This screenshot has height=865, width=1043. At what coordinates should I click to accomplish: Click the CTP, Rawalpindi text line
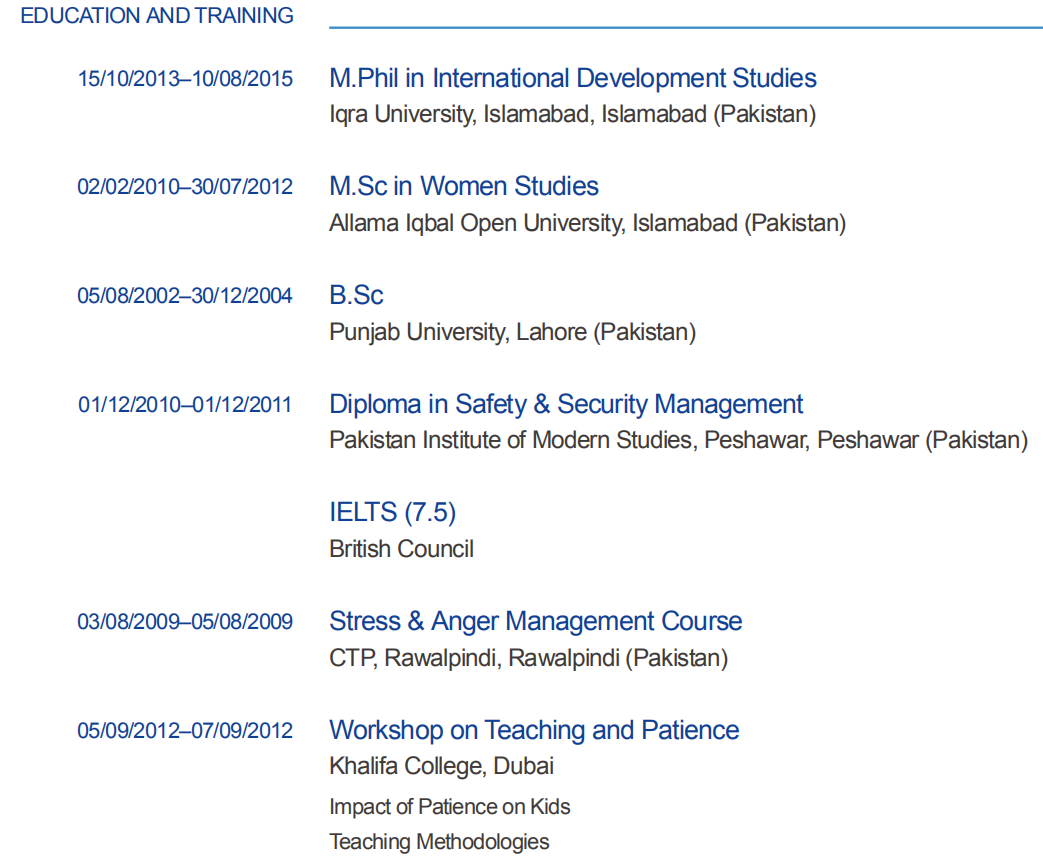(x=528, y=658)
